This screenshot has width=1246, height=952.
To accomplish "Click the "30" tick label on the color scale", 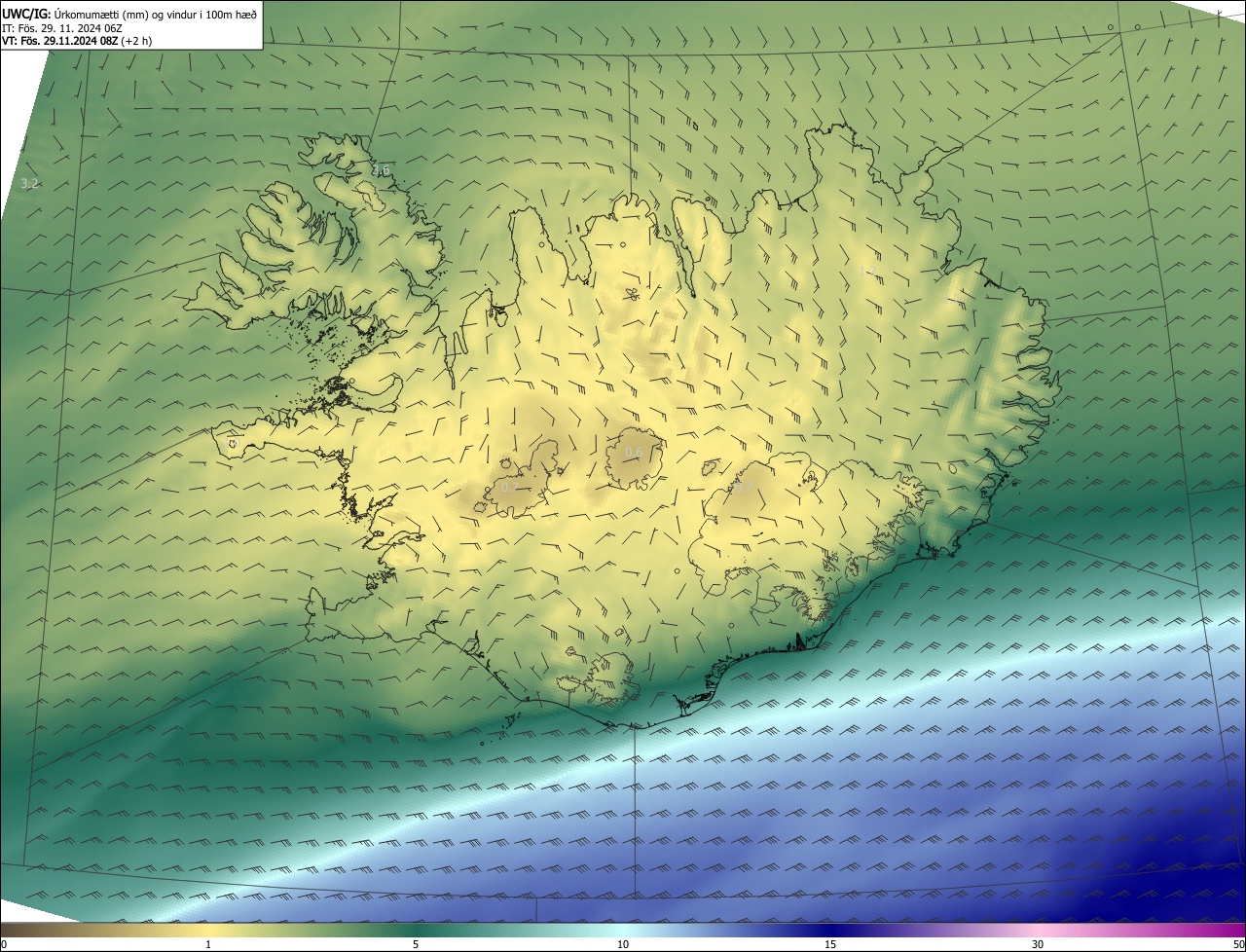I will tap(1038, 944).
